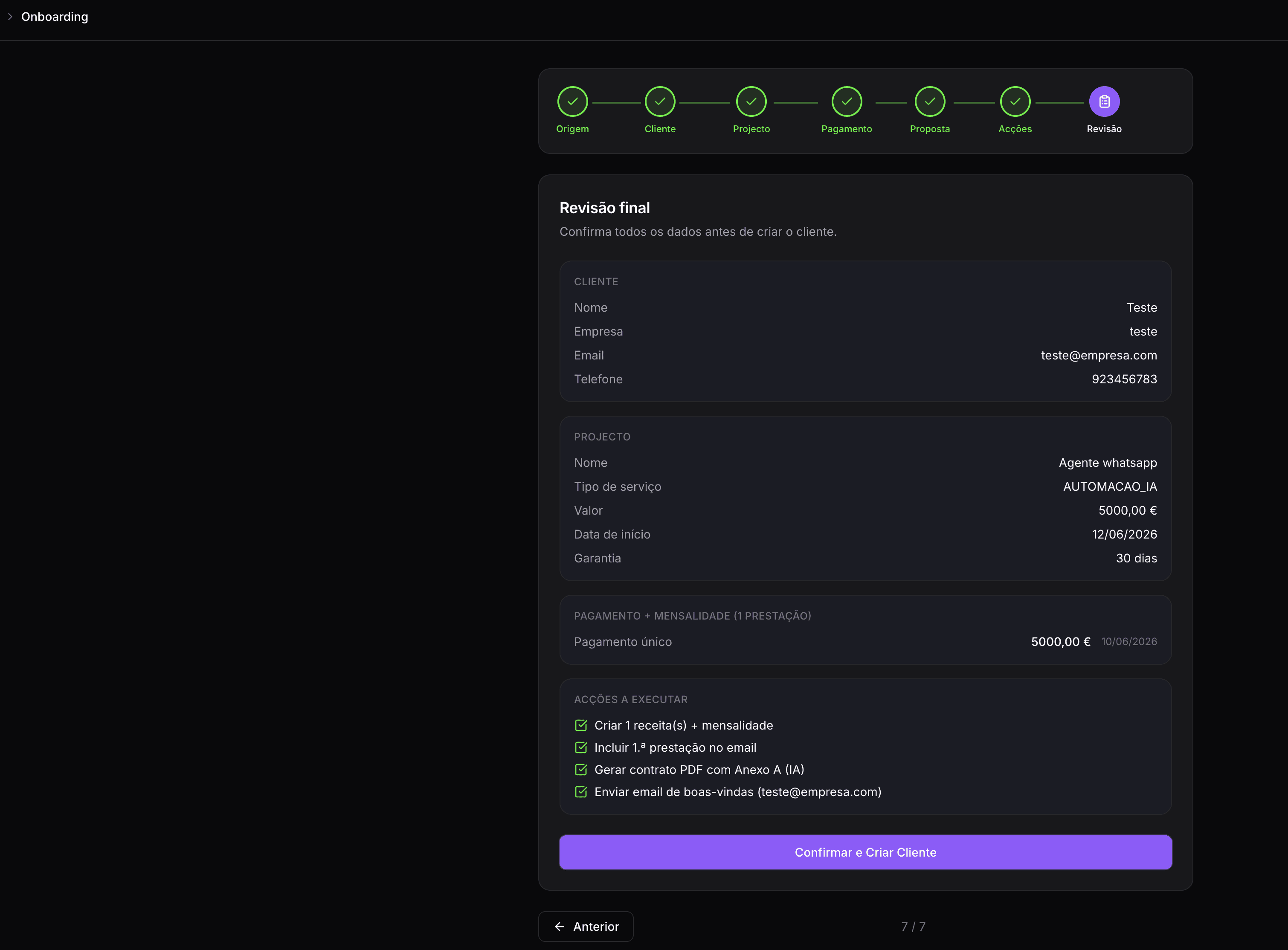This screenshot has height=950, width=1288.
Task: Toggle 'Criar 1 receita(s) + mensalidade' checkbox
Action: (x=581, y=725)
